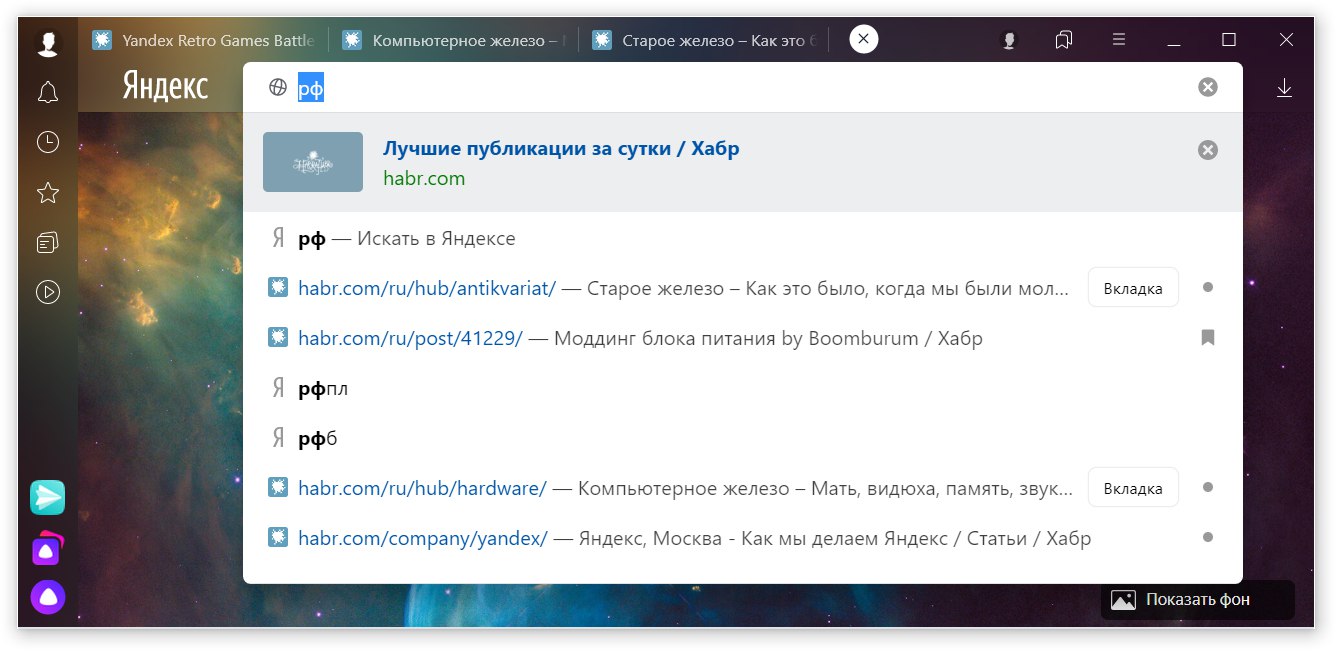
Task: Activate Alice voice assistant purple button
Action: (x=47, y=598)
